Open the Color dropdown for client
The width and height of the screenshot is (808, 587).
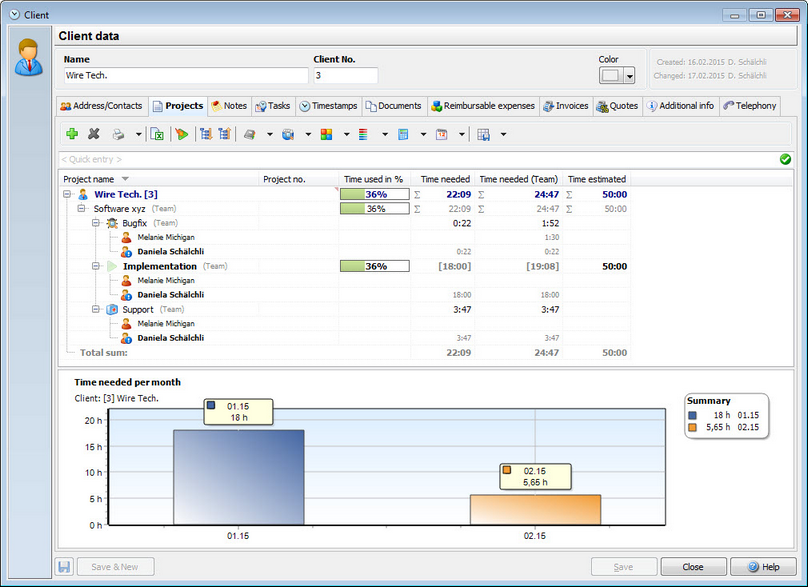tap(629, 76)
